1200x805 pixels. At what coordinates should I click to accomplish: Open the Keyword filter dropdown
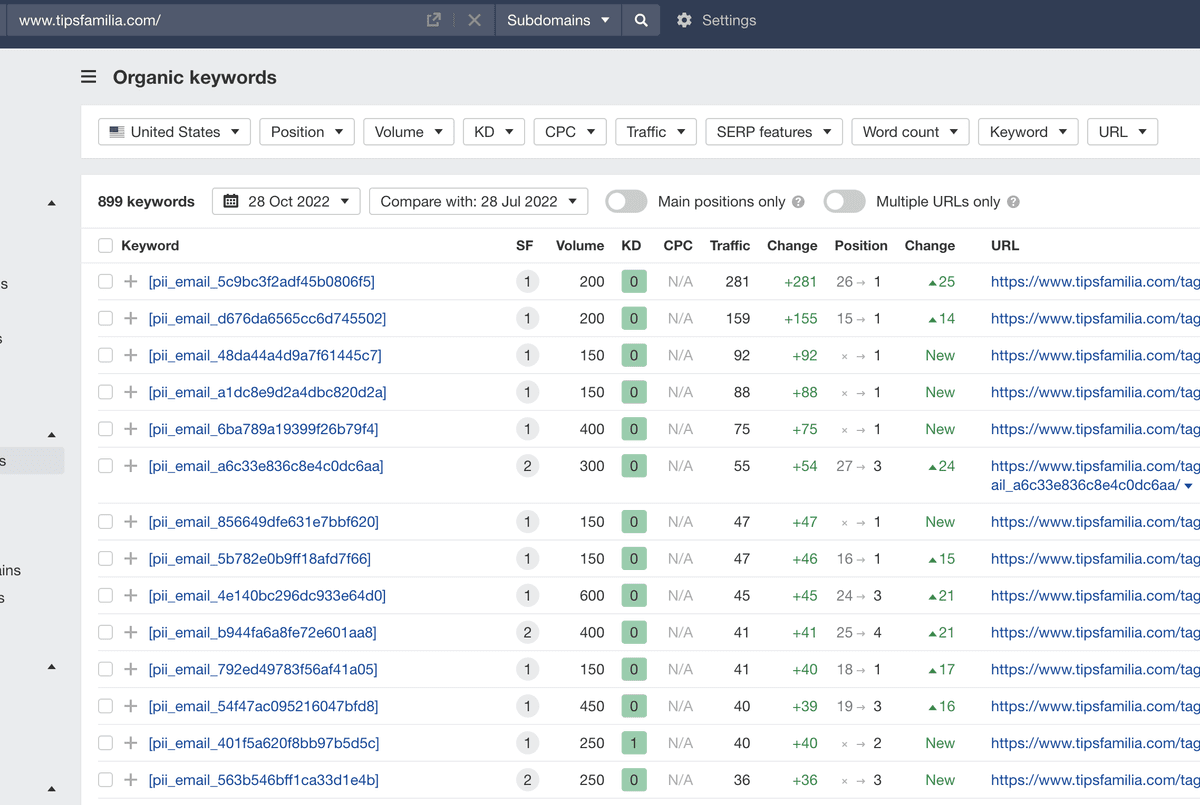1028,132
